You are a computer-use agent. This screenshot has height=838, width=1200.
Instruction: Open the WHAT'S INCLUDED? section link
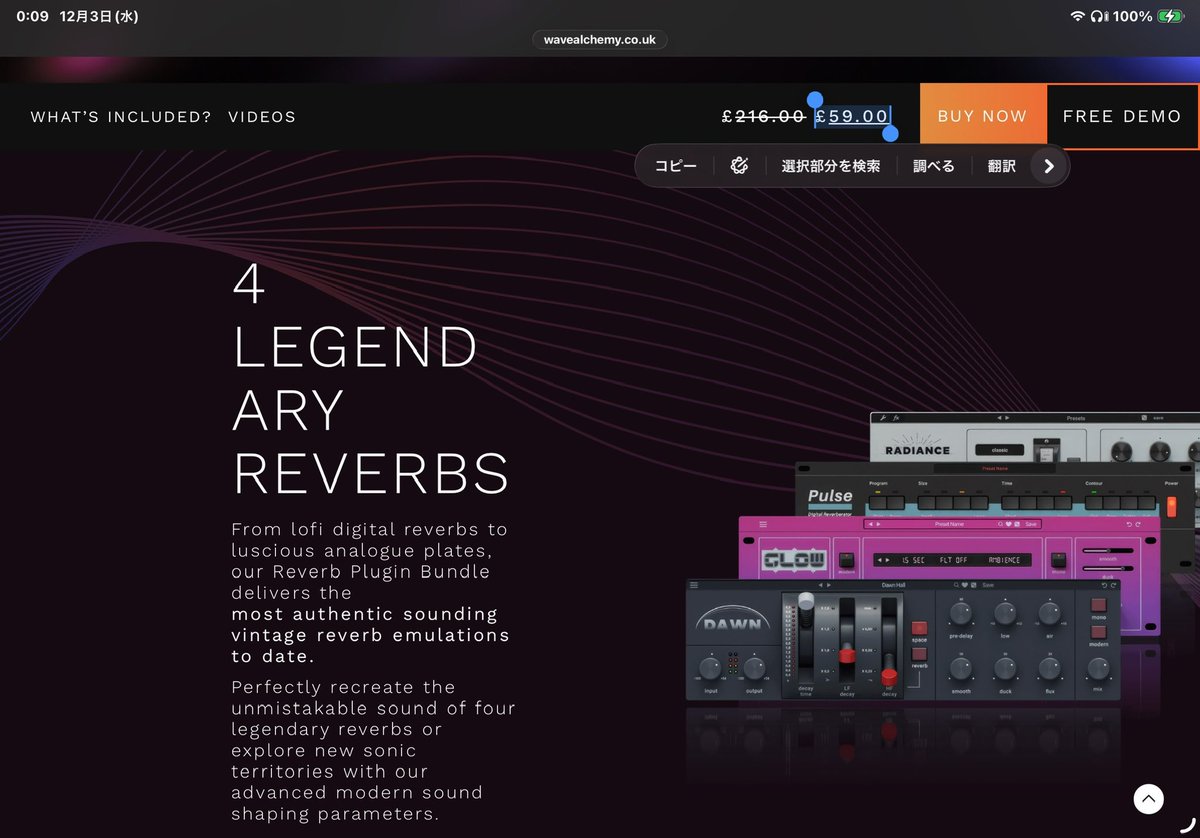click(x=121, y=117)
